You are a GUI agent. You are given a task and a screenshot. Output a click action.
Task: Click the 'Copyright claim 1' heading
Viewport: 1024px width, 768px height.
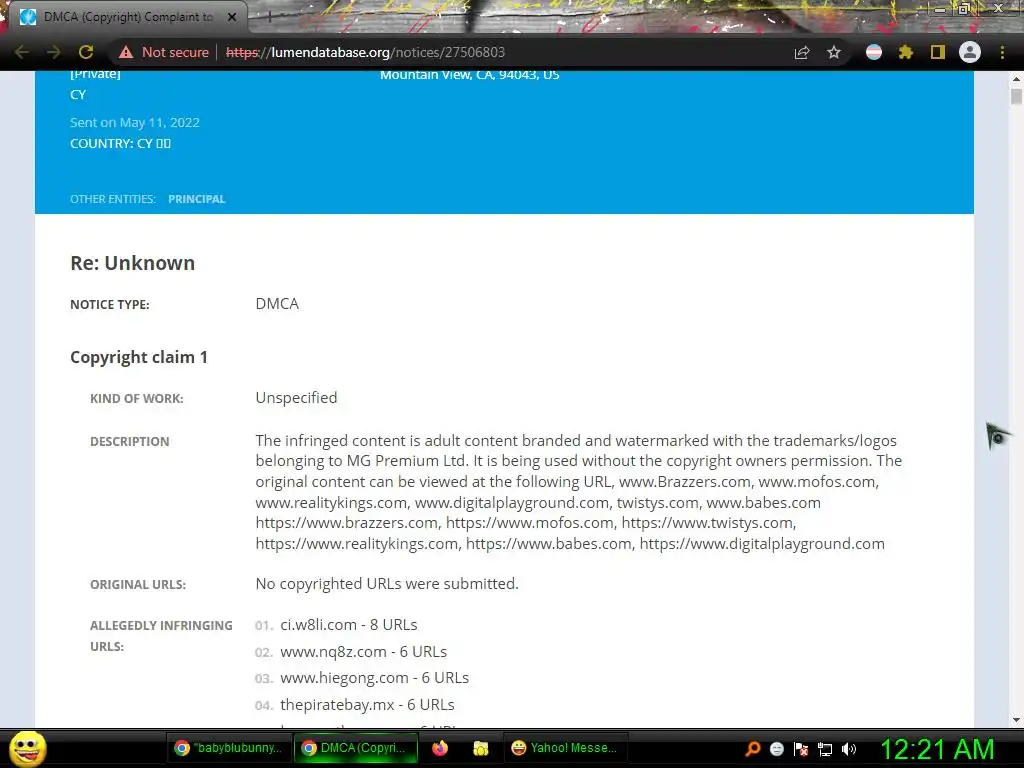tap(138, 357)
